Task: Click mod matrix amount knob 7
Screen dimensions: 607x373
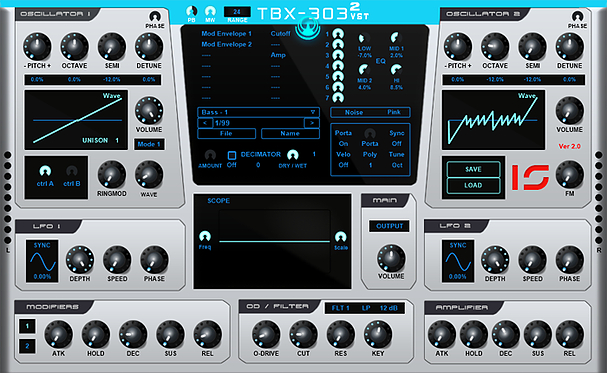Action: (x=338, y=98)
